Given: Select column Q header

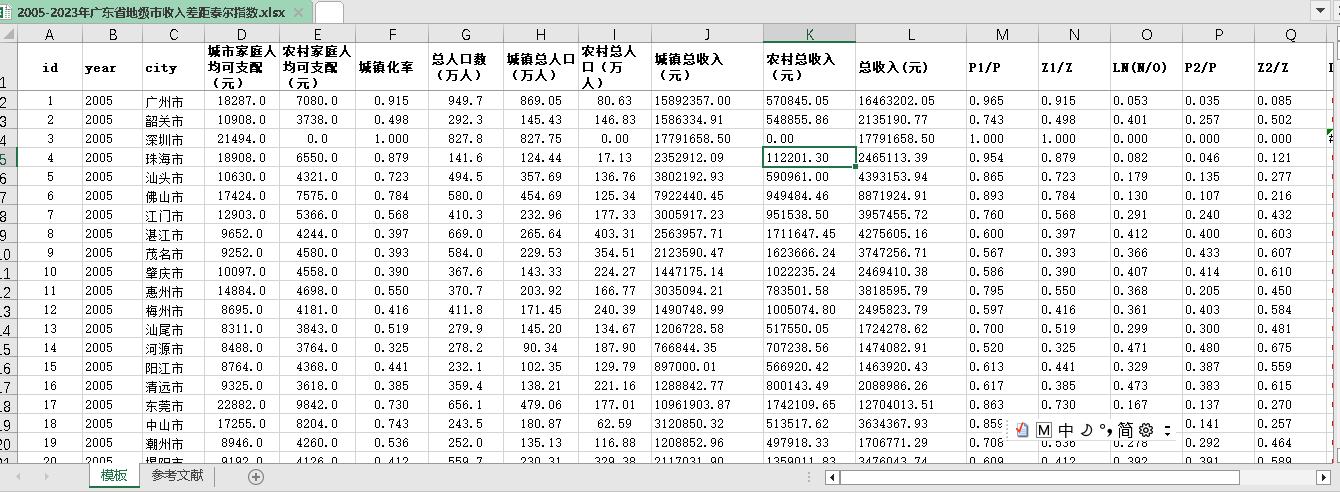Looking at the screenshot, I should (1291, 35).
